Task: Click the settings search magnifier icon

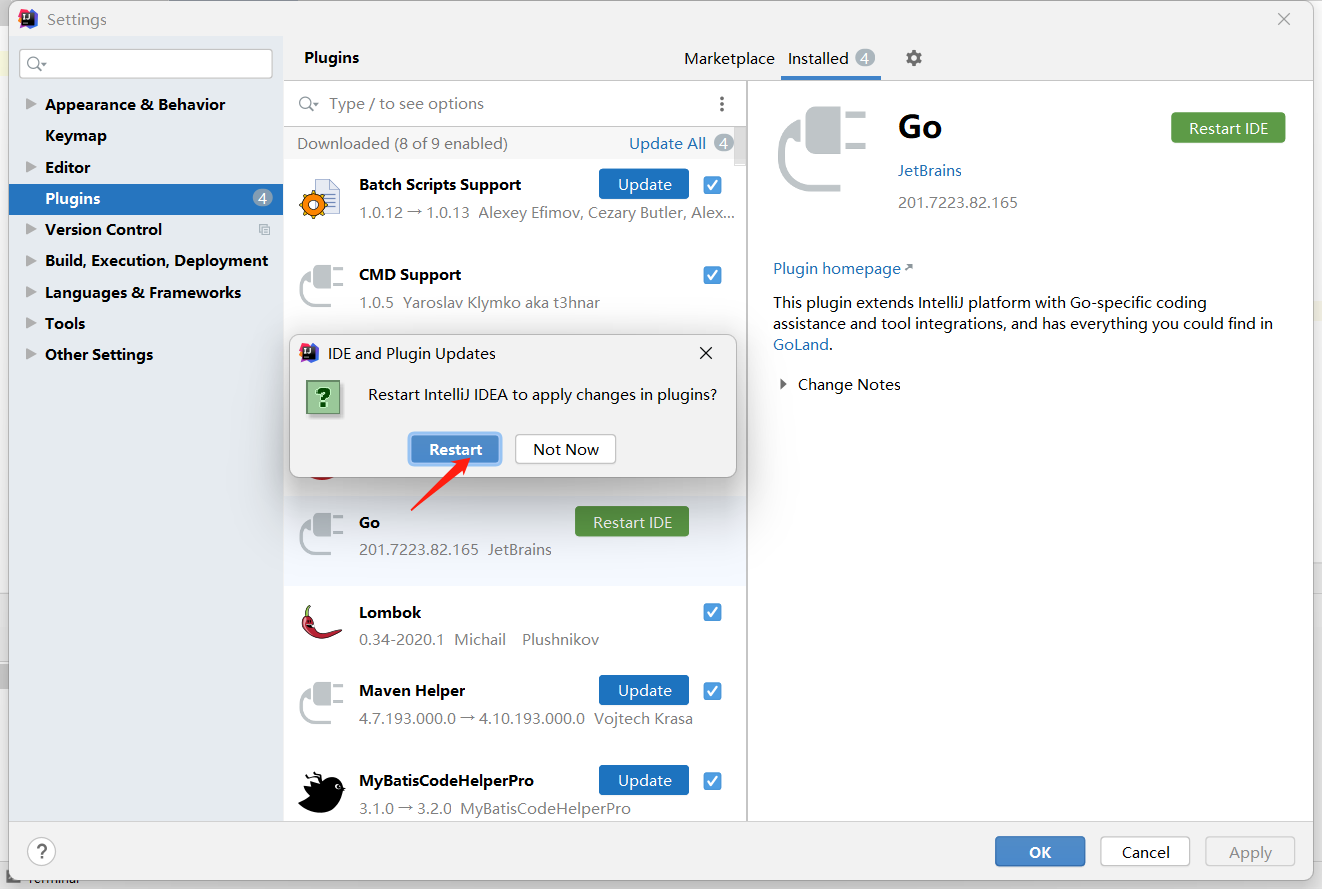Action: [37, 64]
